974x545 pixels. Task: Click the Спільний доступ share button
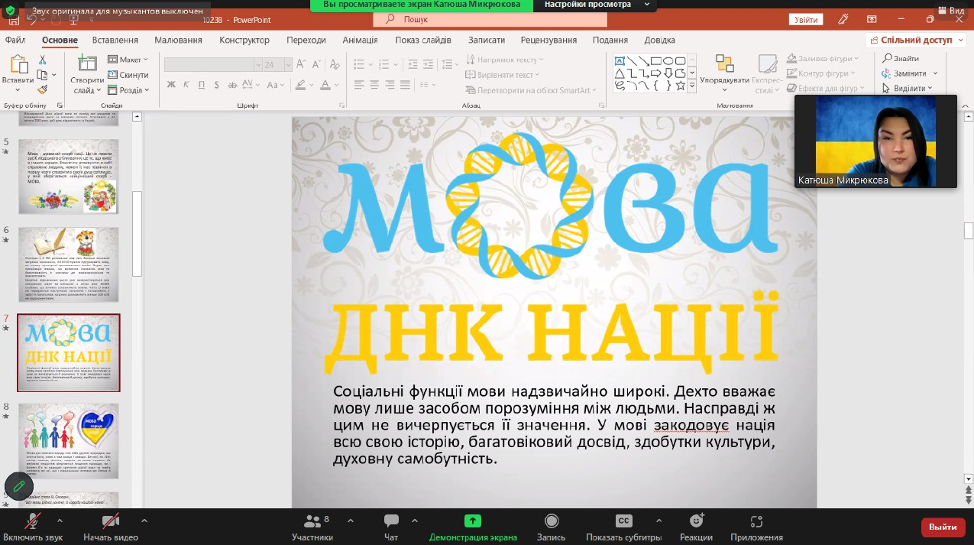[x=915, y=40]
